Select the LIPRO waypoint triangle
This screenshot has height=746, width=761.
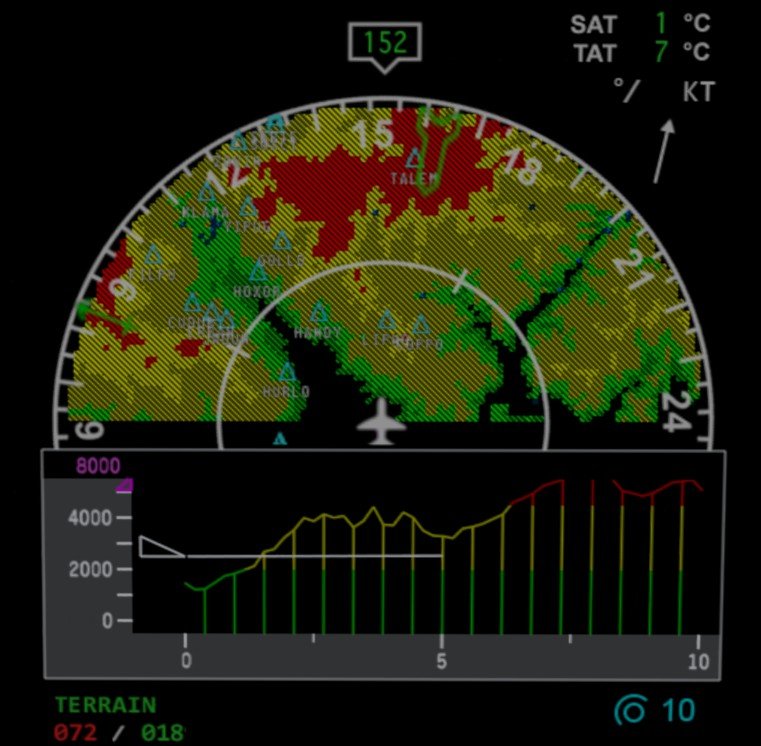pos(387,320)
